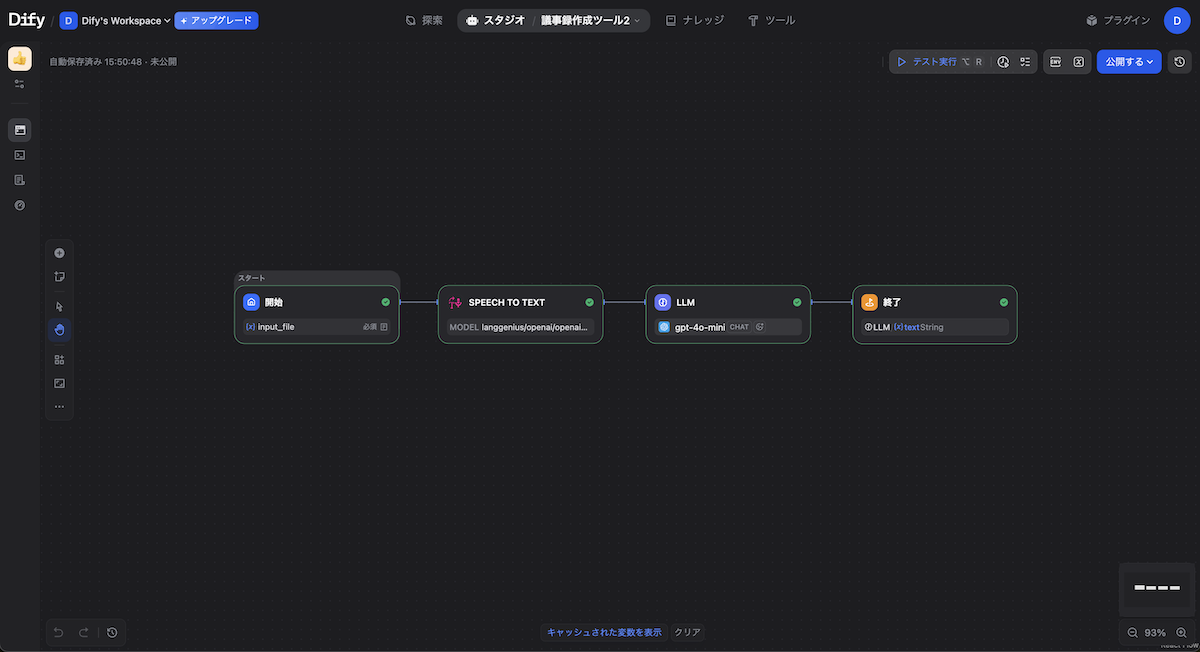Select the SPEECH TO TEXT node

[520, 302]
